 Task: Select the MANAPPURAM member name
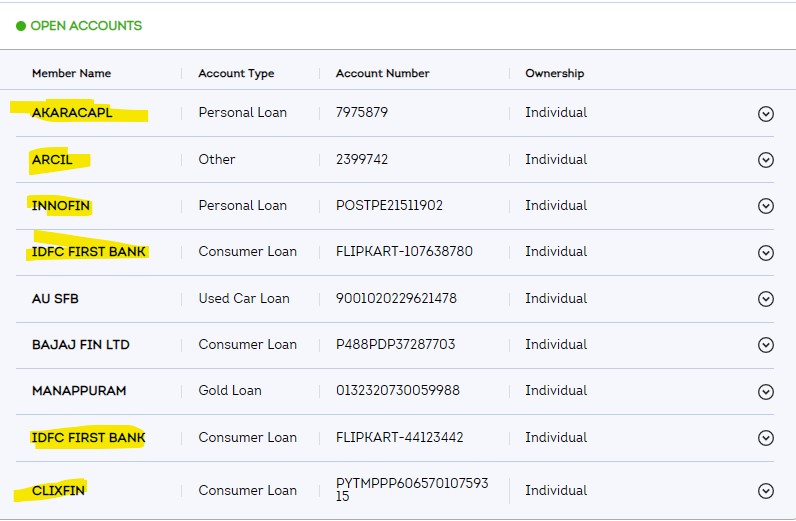pos(79,390)
